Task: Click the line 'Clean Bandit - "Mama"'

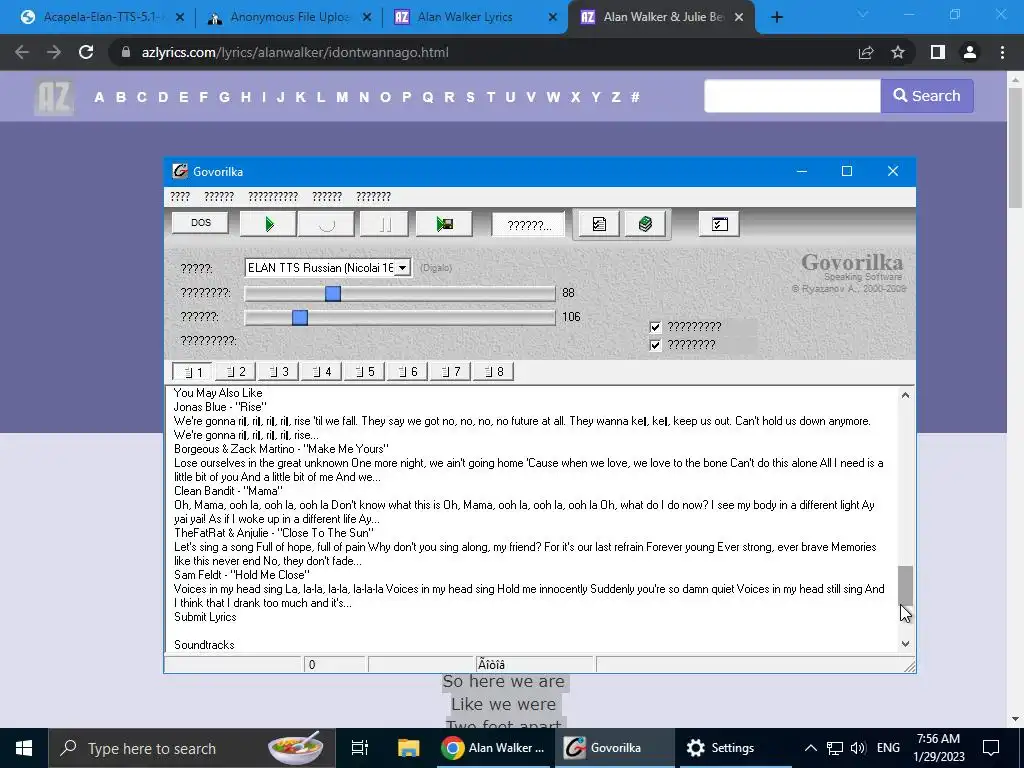Action: pyautogui.click(x=229, y=491)
